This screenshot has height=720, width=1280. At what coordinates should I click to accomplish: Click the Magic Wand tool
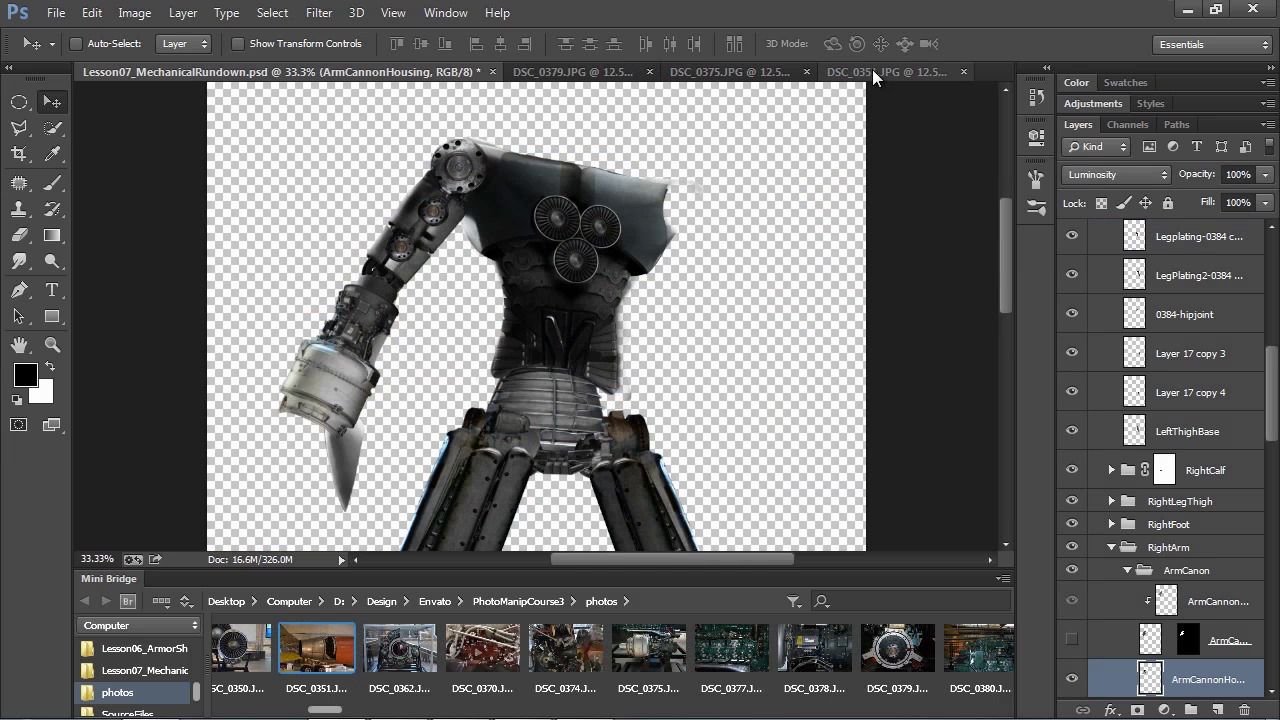click(53, 128)
